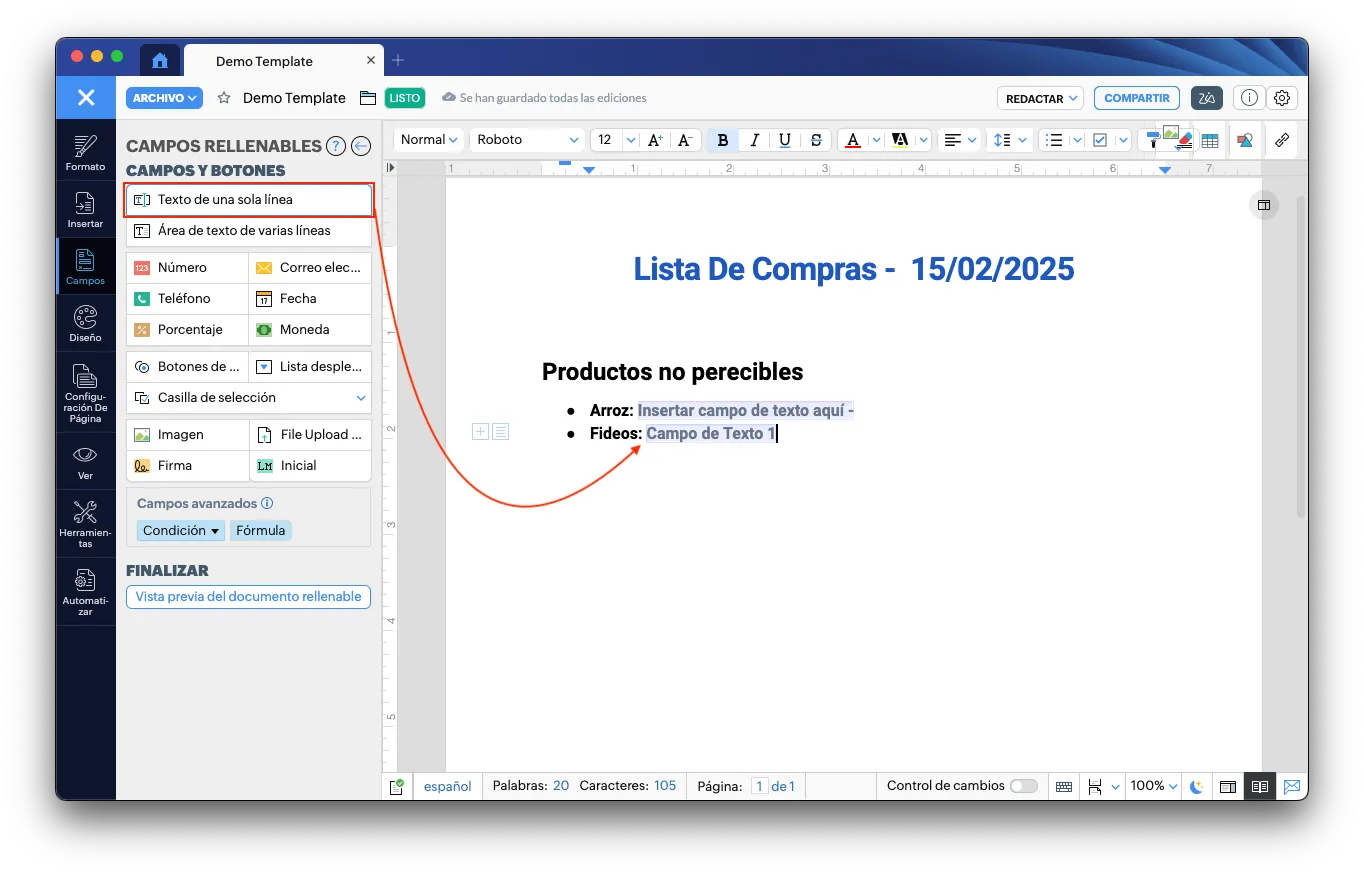Click the strikethrough formatting icon

coord(816,140)
